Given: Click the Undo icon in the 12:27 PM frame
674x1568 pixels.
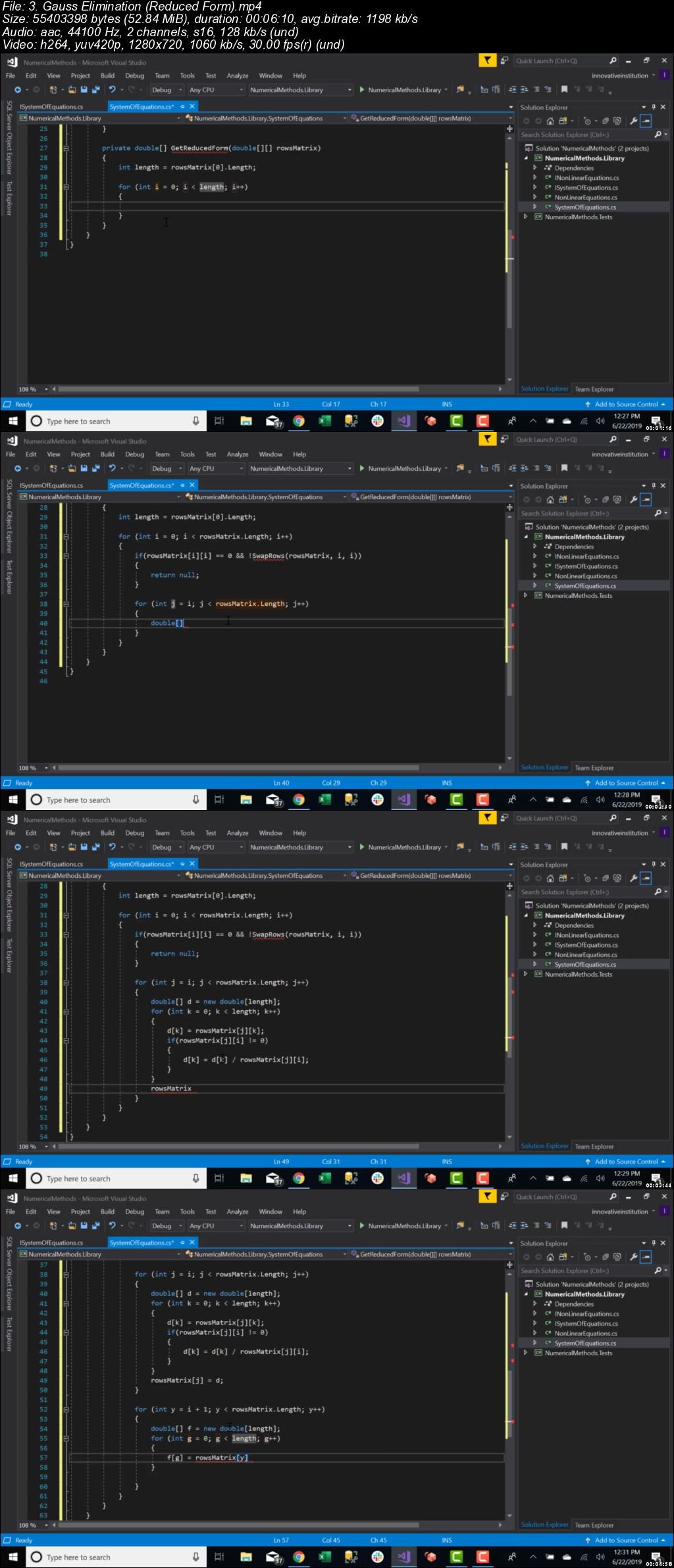Looking at the screenshot, I should click(113, 90).
